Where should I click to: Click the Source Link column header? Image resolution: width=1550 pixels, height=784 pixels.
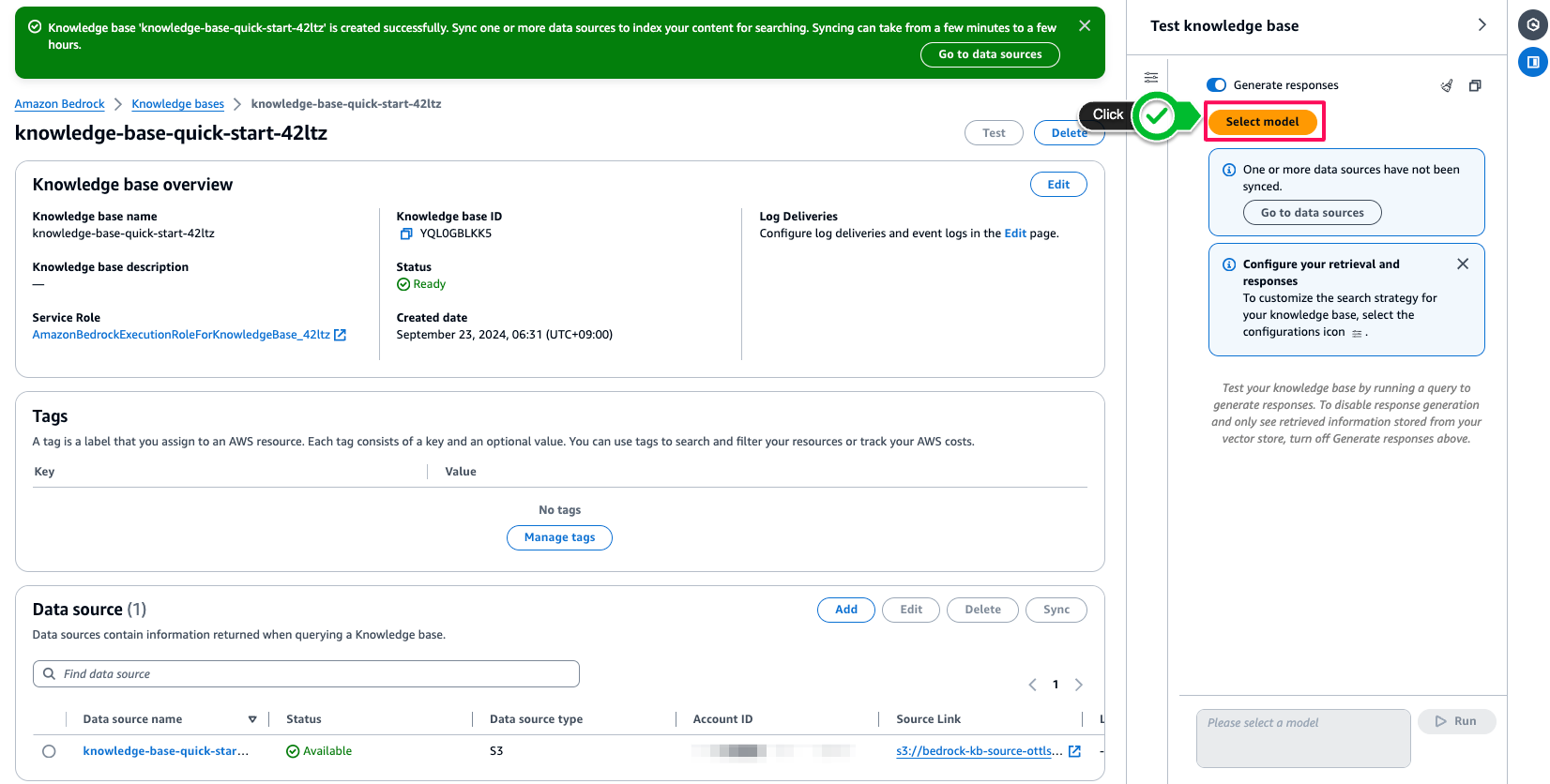pyautogui.click(x=928, y=719)
